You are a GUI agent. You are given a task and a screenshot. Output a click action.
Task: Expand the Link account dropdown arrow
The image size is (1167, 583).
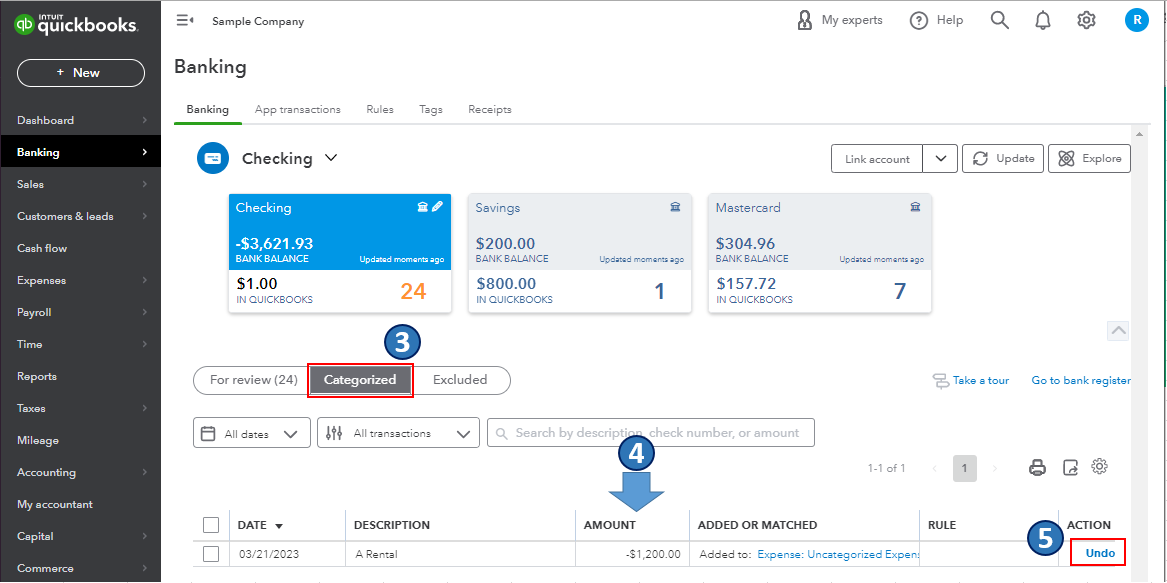[x=940, y=158]
